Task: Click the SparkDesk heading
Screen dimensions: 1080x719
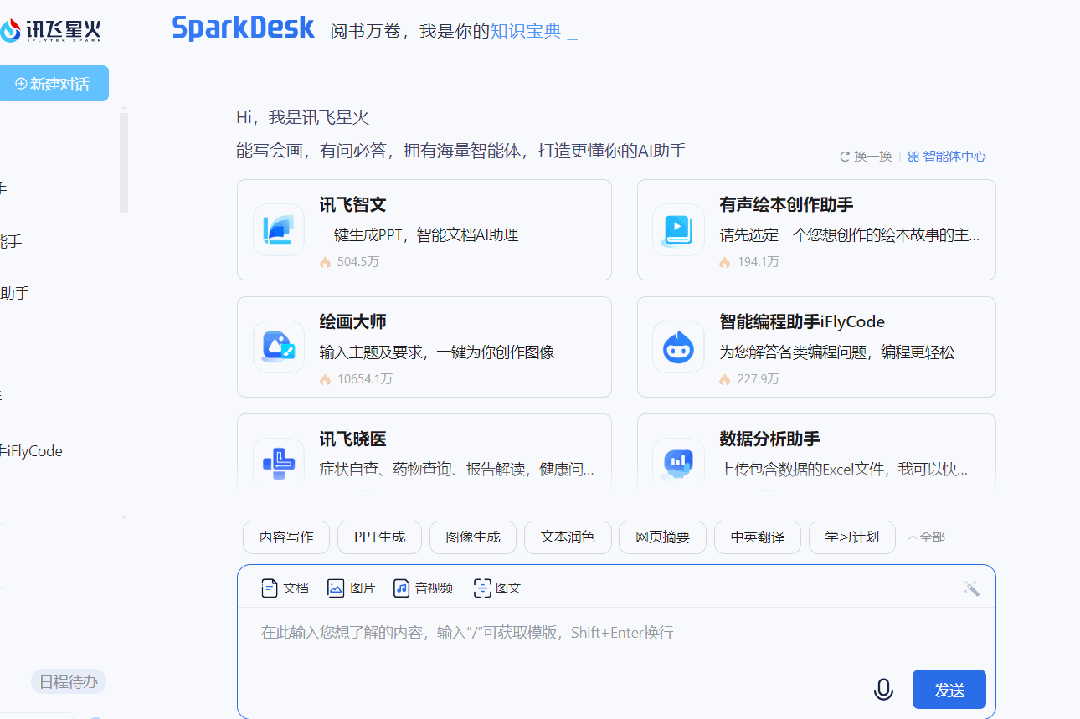Action: (x=243, y=28)
